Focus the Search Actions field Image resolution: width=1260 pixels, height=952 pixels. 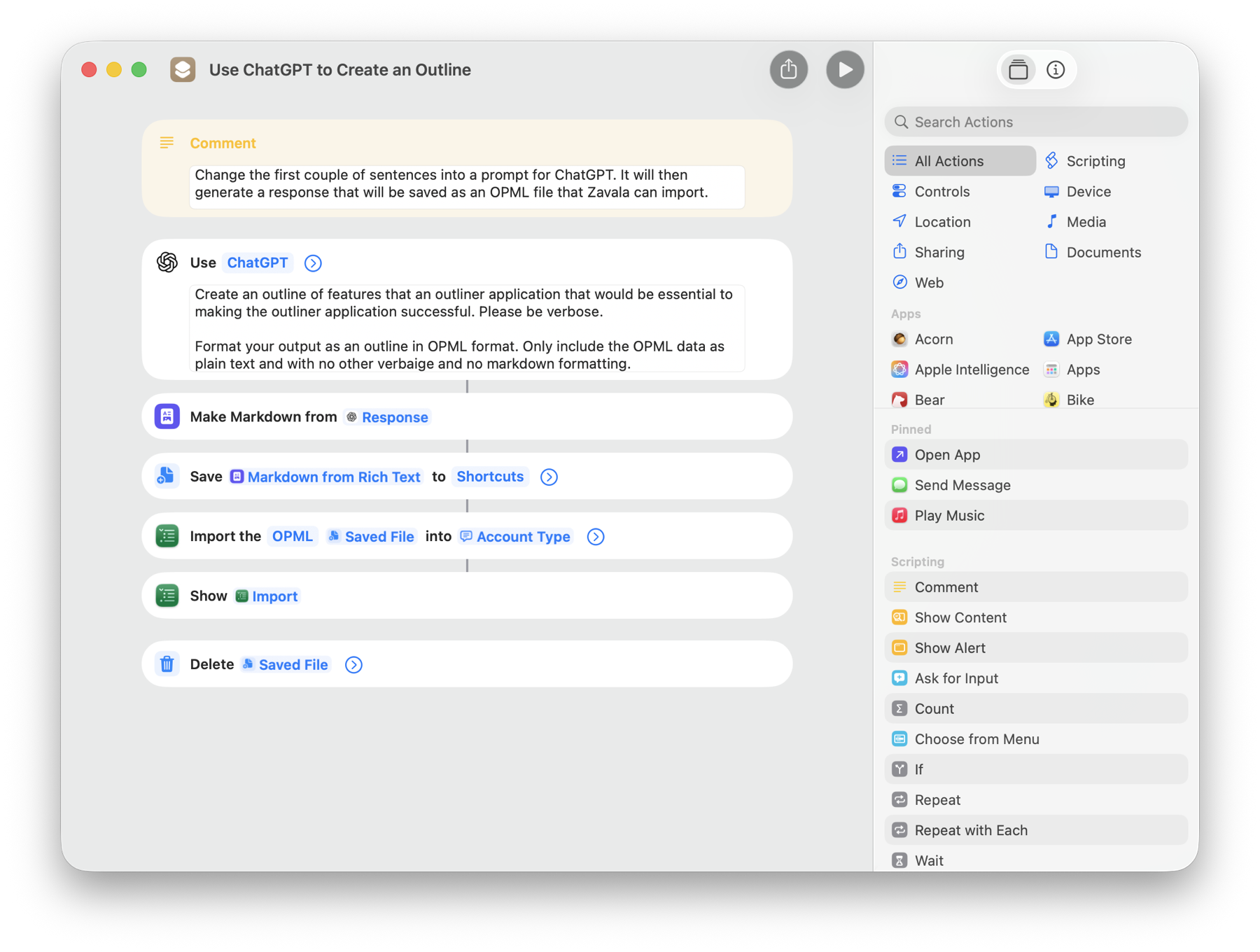1036,122
